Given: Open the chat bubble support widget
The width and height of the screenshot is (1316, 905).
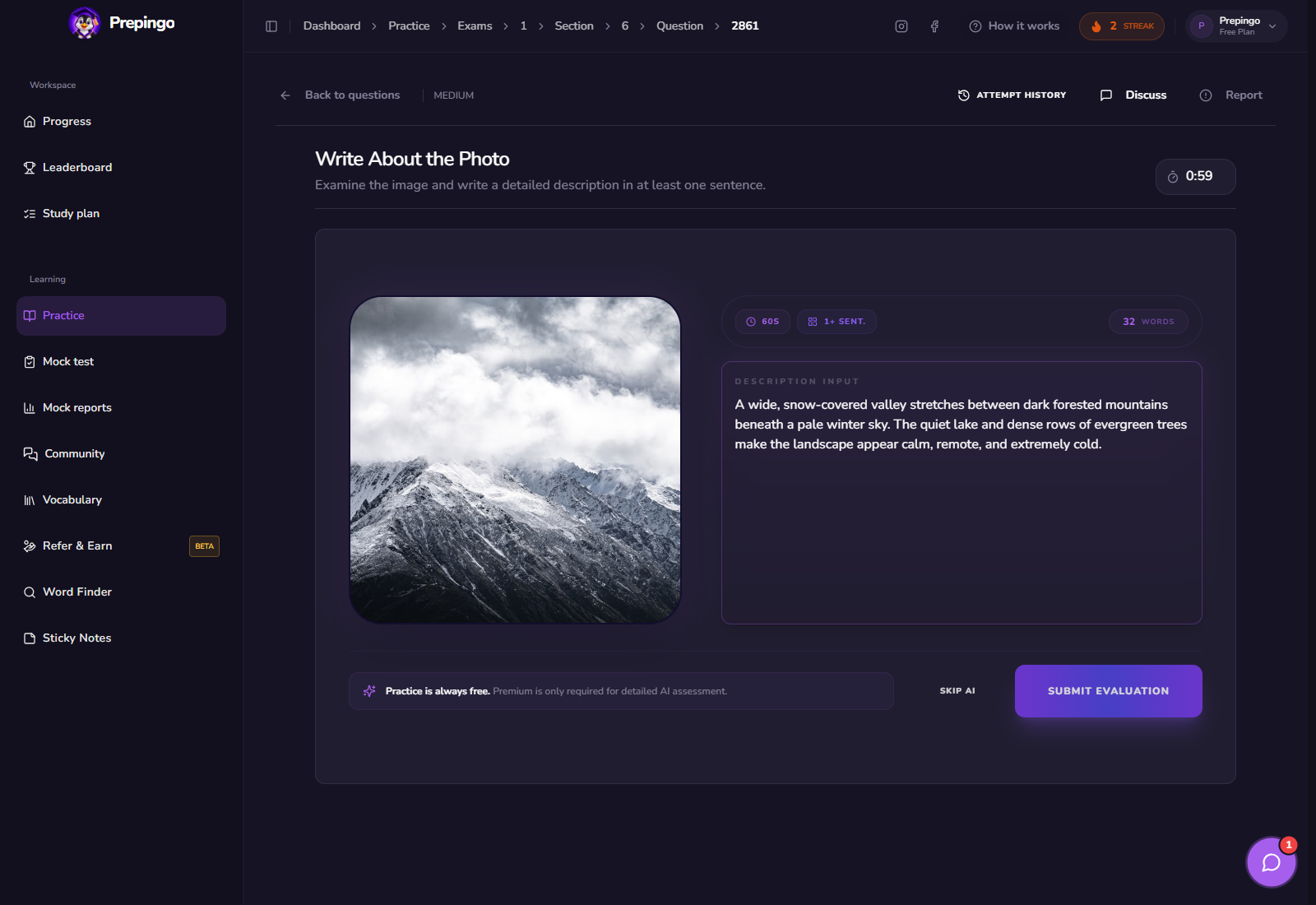Looking at the screenshot, I should pyautogui.click(x=1272, y=862).
